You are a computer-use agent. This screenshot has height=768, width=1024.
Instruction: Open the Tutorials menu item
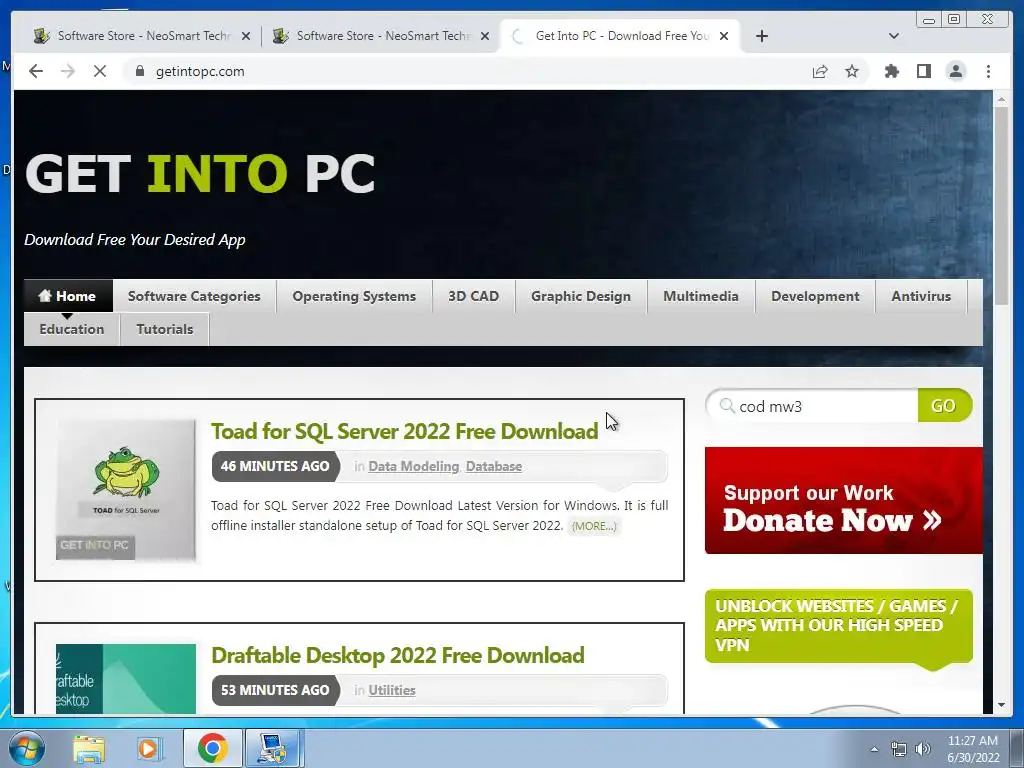[165, 329]
